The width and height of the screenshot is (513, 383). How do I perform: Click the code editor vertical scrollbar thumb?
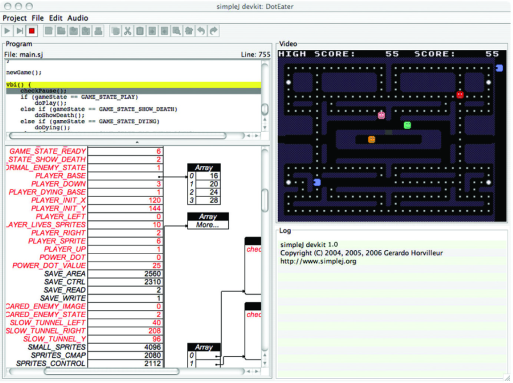265,109
